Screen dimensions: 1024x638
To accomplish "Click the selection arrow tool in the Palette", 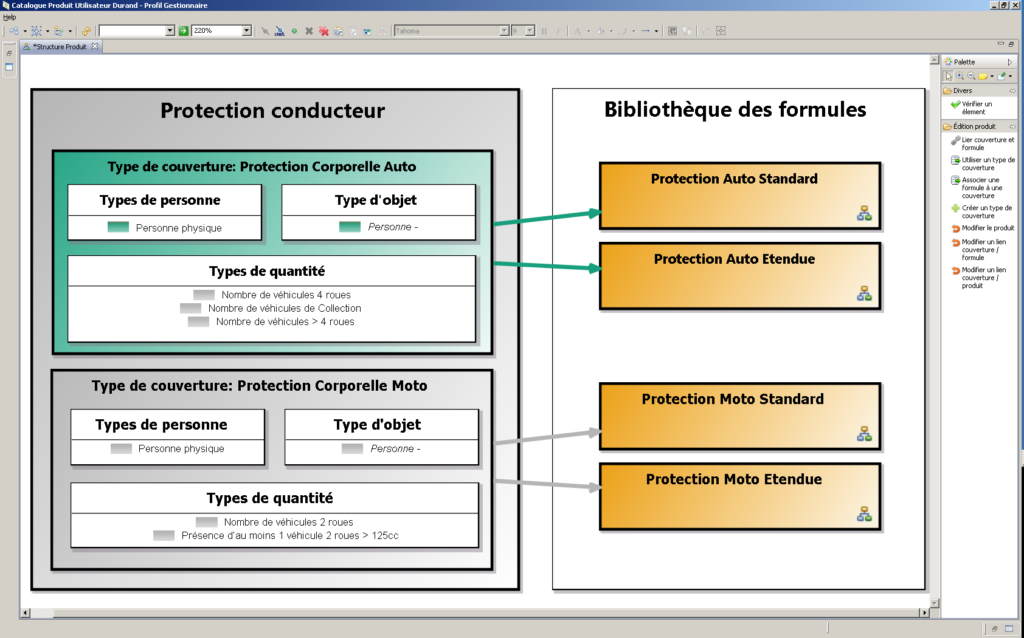I will click(947, 74).
